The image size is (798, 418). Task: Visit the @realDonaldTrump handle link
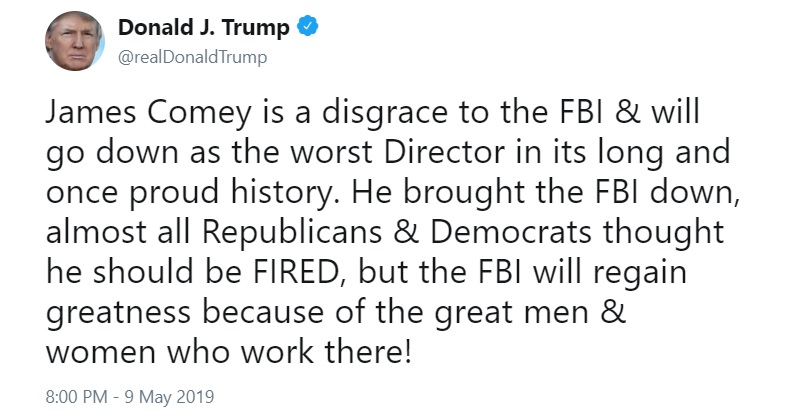pyautogui.click(x=192, y=57)
